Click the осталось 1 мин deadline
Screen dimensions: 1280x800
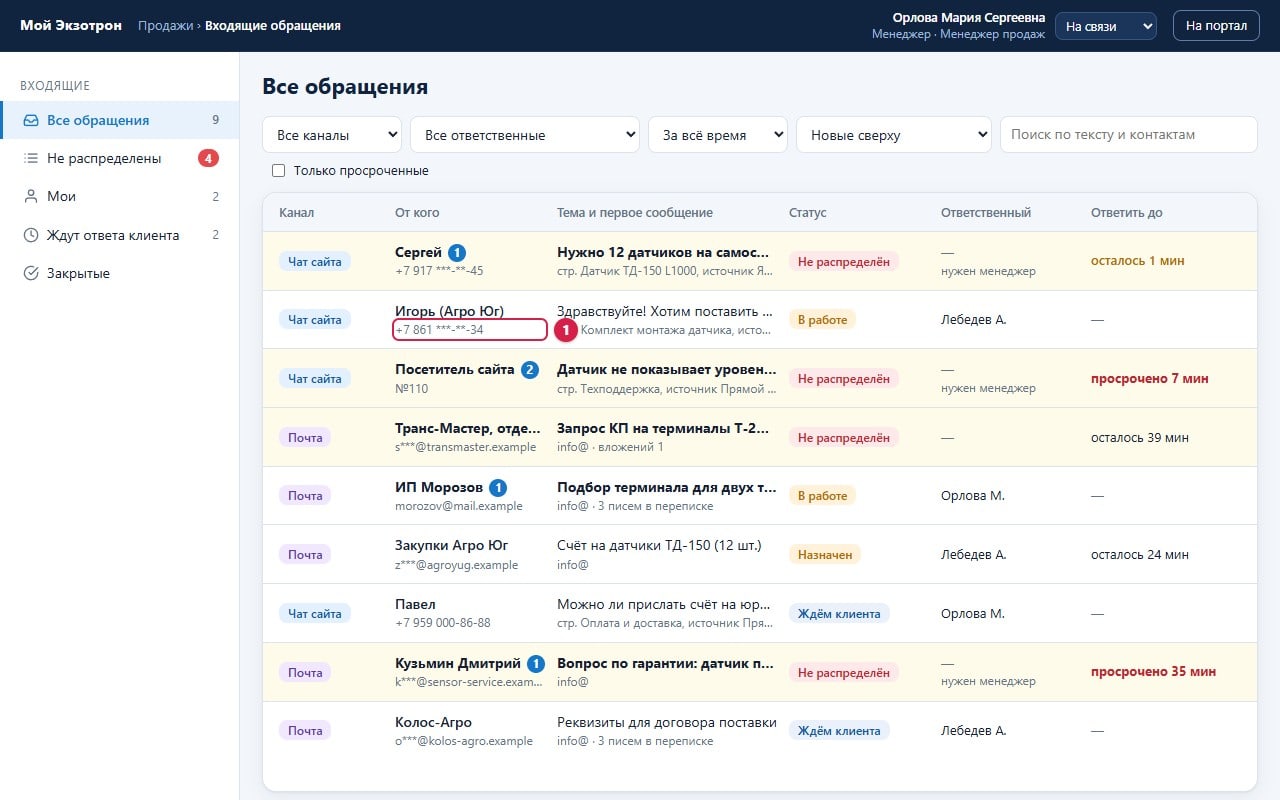[x=1138, y=261]
